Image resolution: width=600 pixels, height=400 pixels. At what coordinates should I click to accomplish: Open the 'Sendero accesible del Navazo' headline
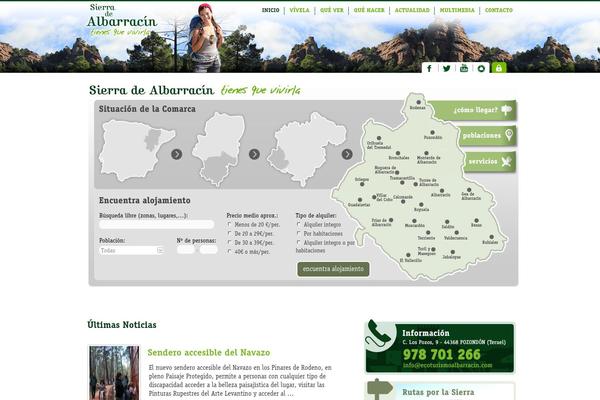(209, 353)
